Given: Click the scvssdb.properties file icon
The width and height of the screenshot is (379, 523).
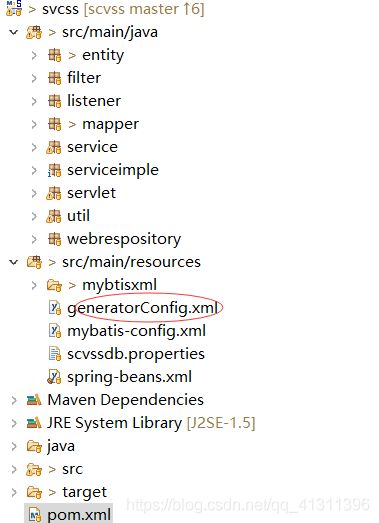Looking at the screenshot, I should click(55, 354).
